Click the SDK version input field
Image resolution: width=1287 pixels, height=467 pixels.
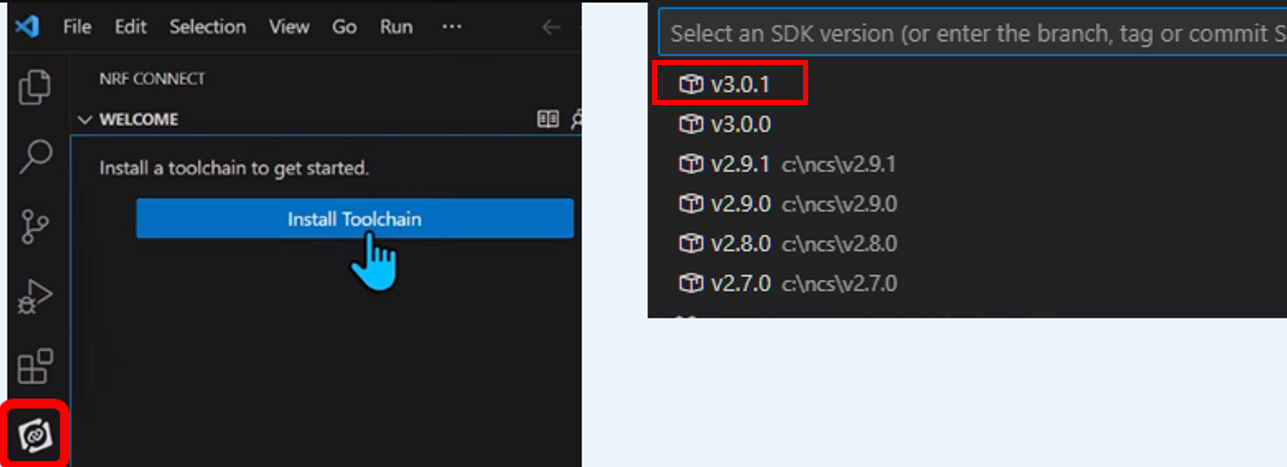coord(972,33)
